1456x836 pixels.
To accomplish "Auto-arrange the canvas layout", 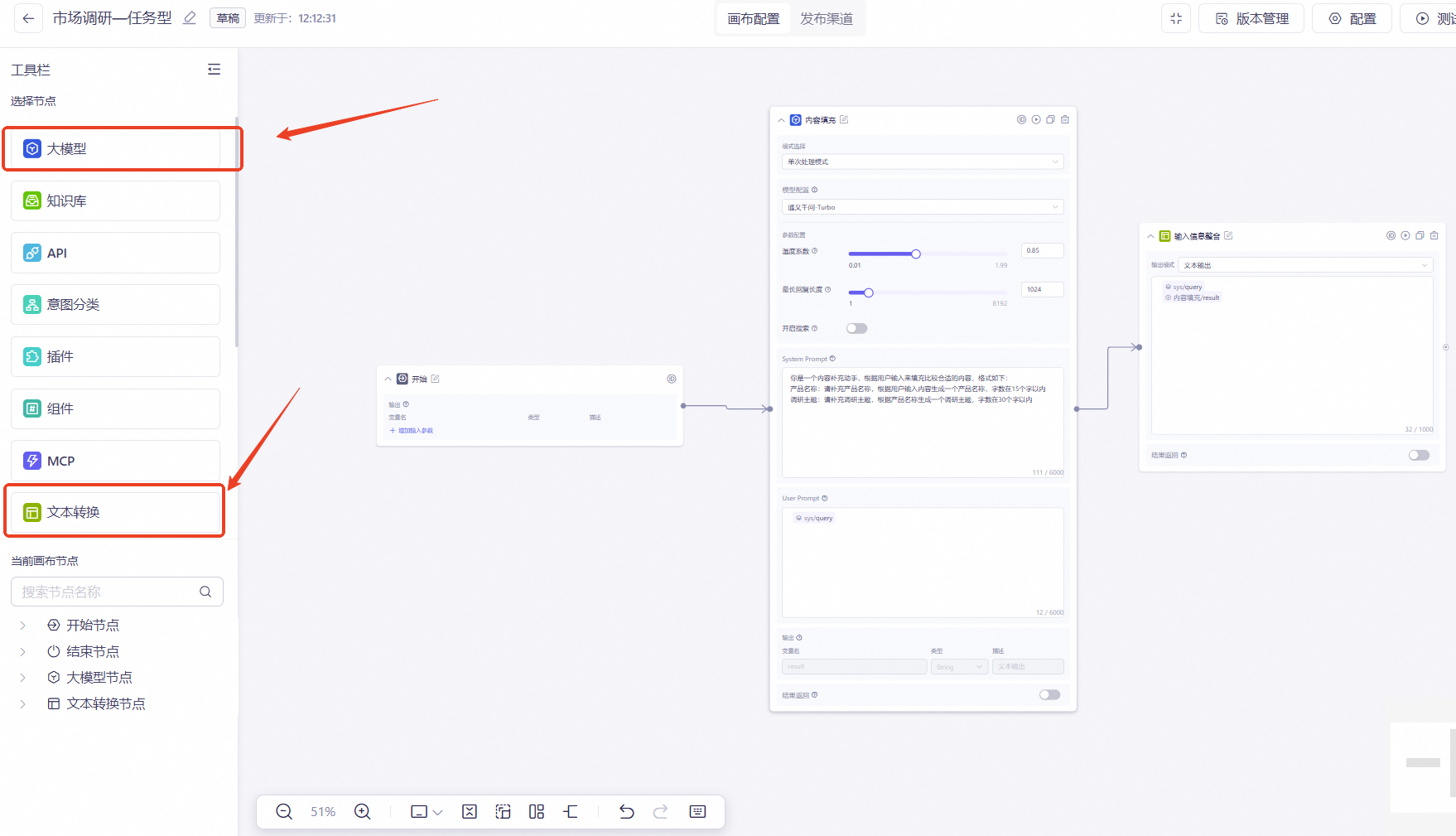I will (x=537, y=812).
